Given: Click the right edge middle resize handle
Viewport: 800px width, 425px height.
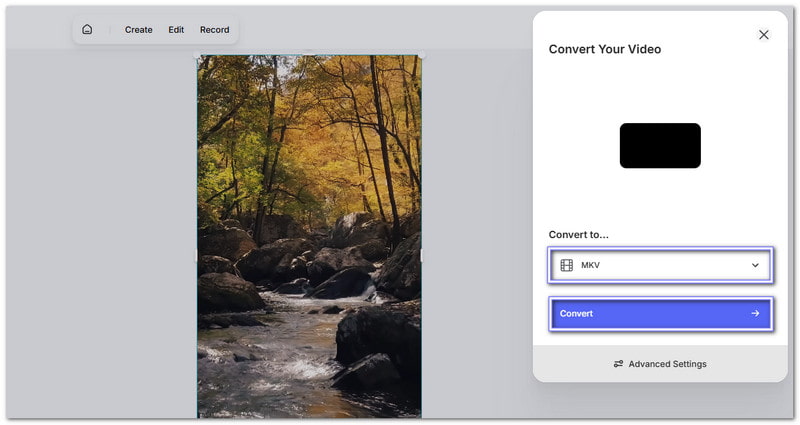Looking at the screenshot, I should pyautogui.click(x=421, y=256).
